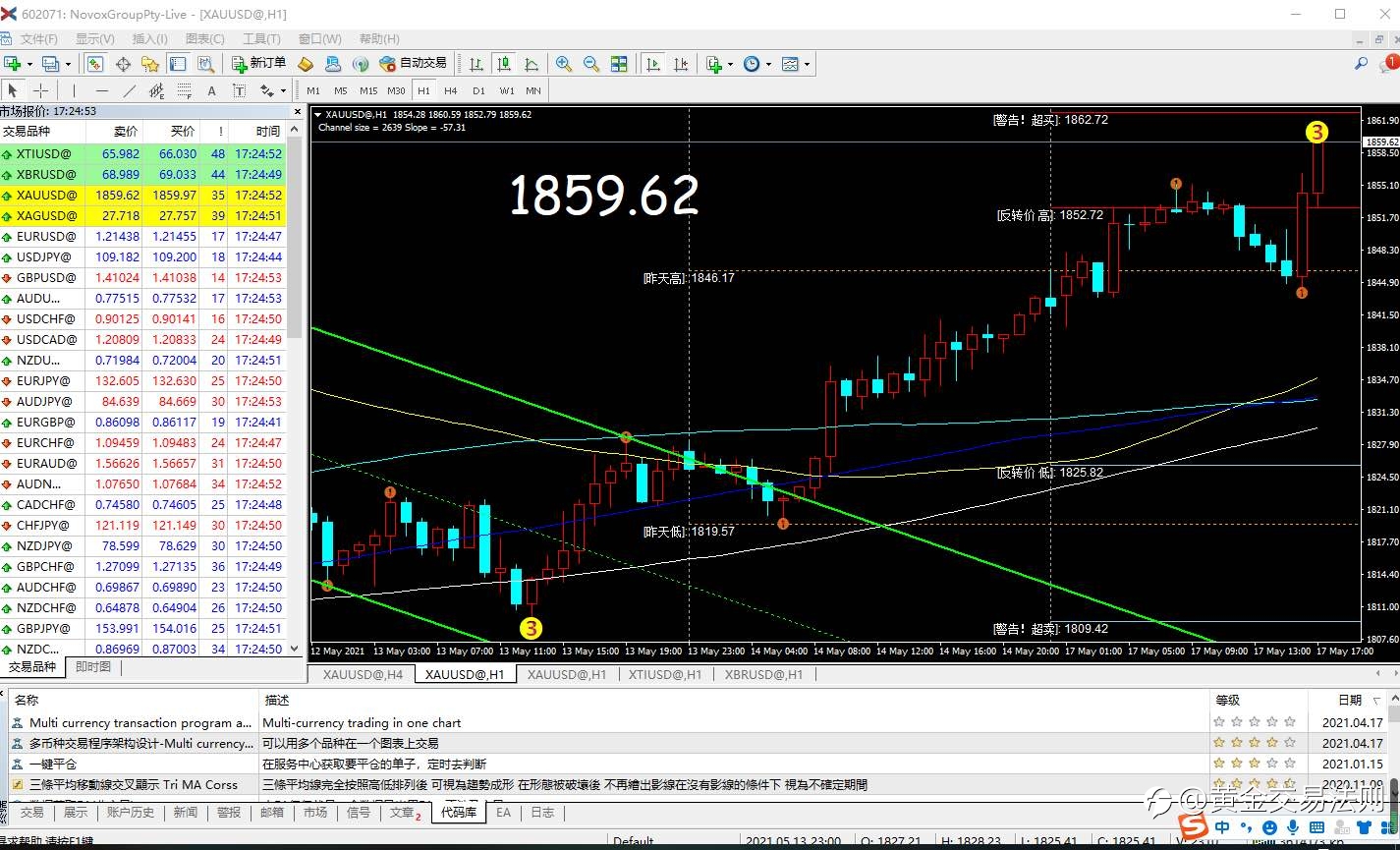Open the Strategy Tester icon
1400x850 pixels.
[x=205, y=64]
